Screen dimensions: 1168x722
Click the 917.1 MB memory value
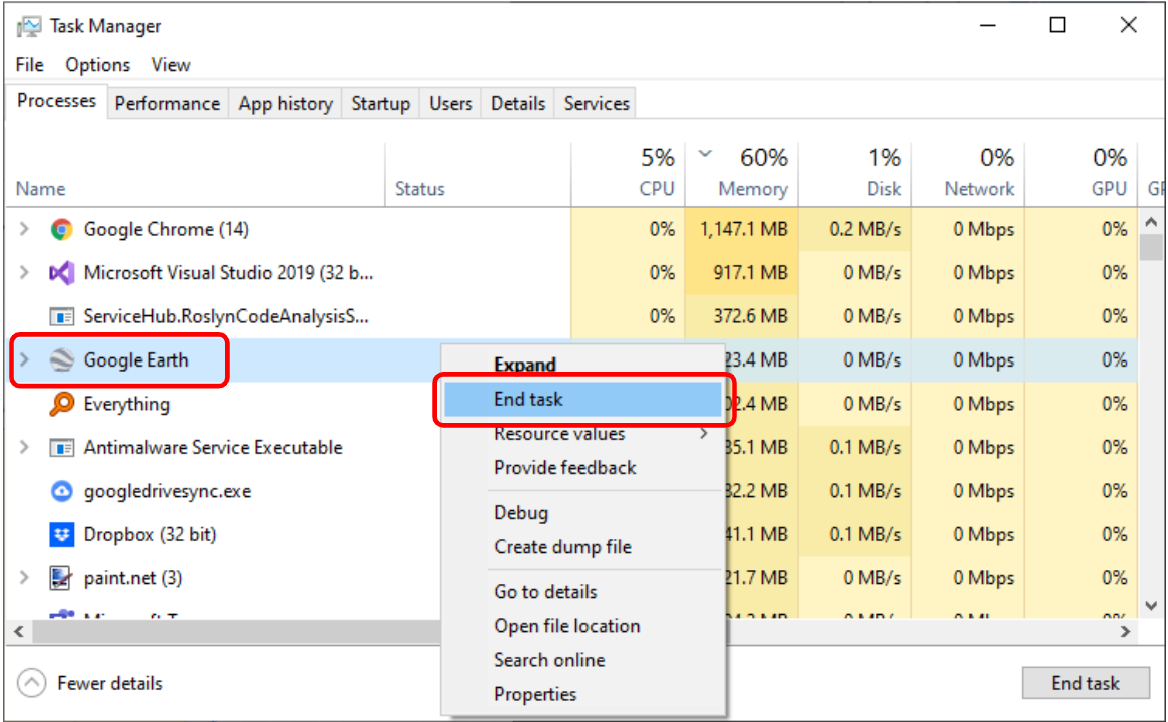pos(750,273)
